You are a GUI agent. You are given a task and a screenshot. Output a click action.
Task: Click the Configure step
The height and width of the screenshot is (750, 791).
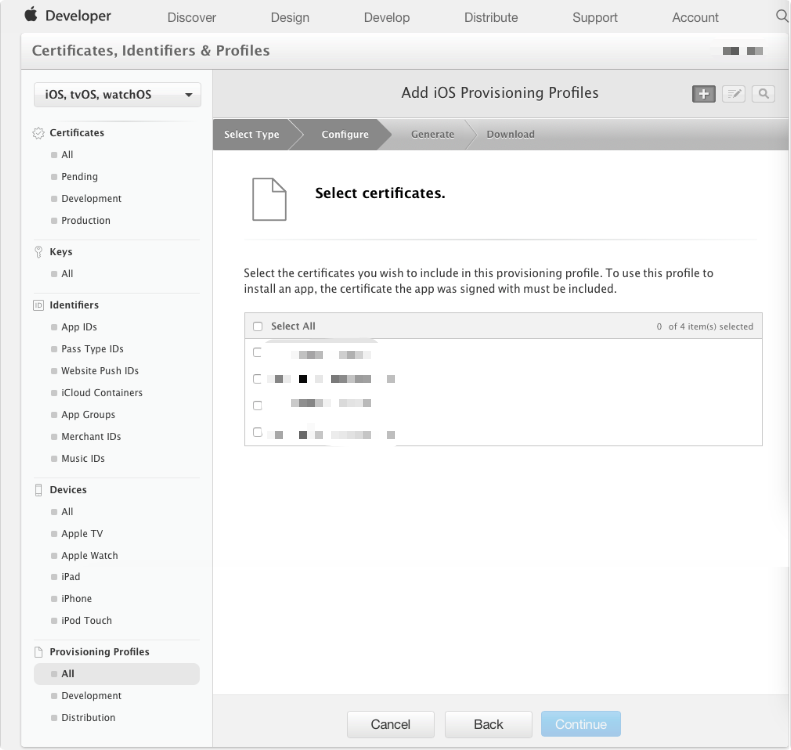[x=345, y=135]
